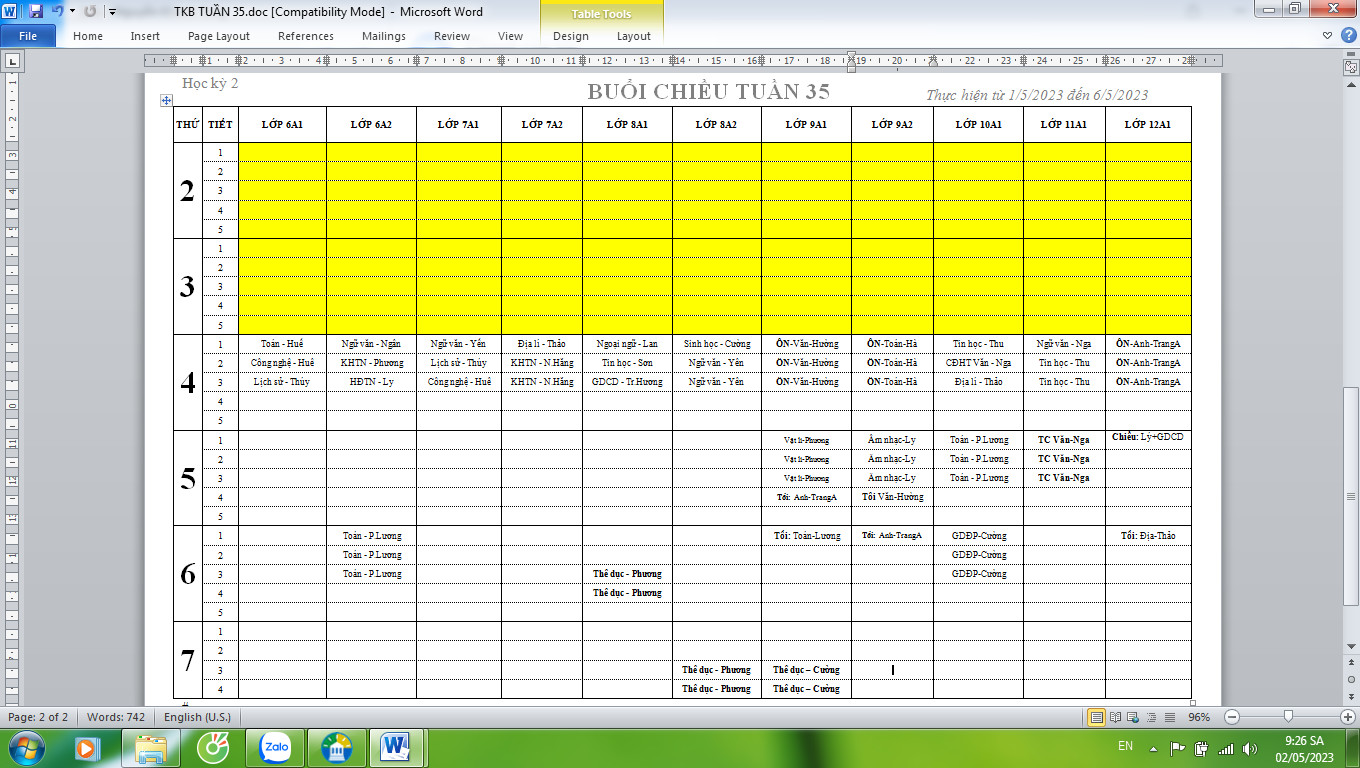Viewport: 1360px width, 768px height.
Task: Open the File tab
Action: pyautogui.click(x=28, y=36)
